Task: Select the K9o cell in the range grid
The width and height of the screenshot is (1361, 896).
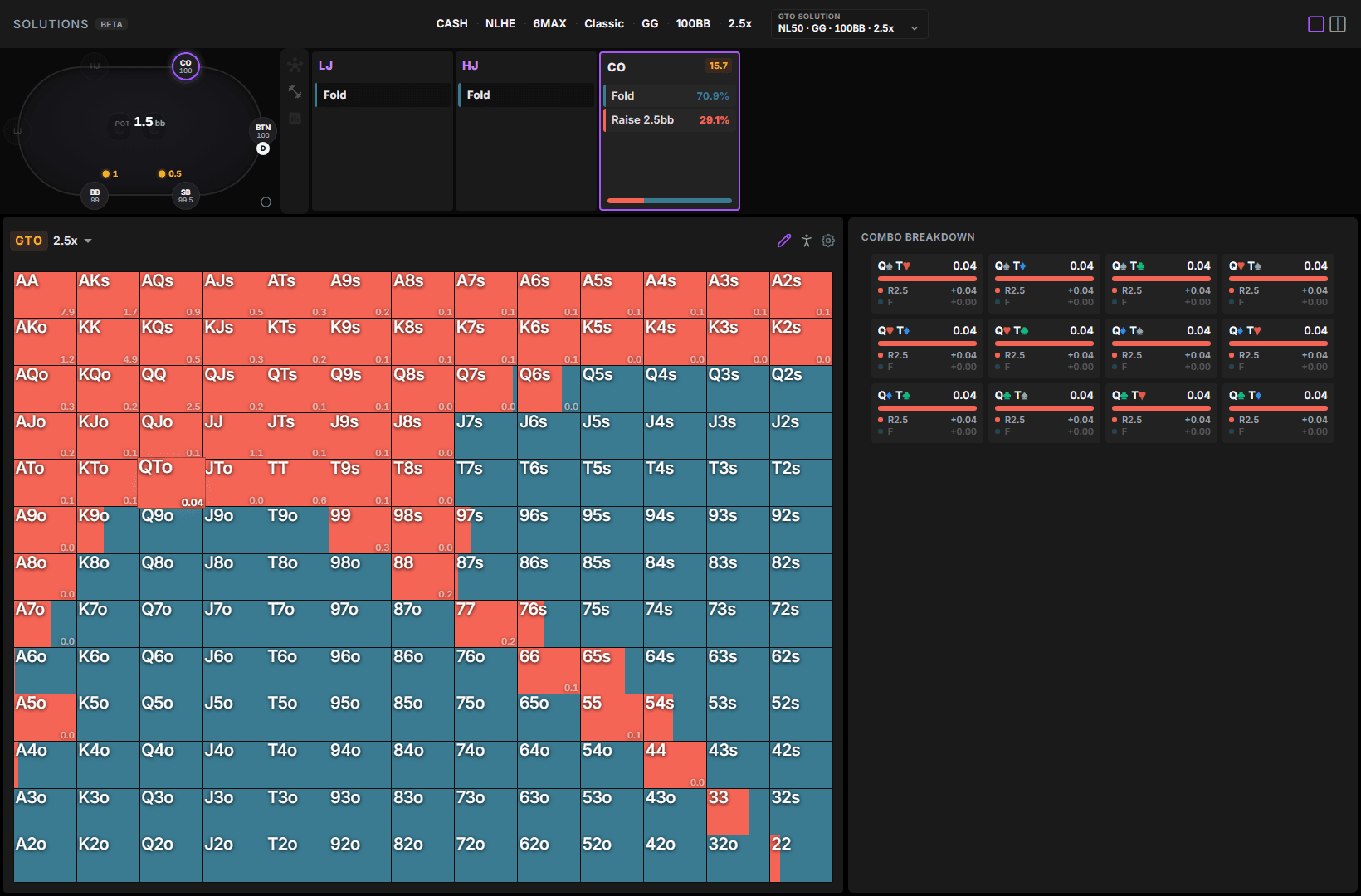Action: 108,530
